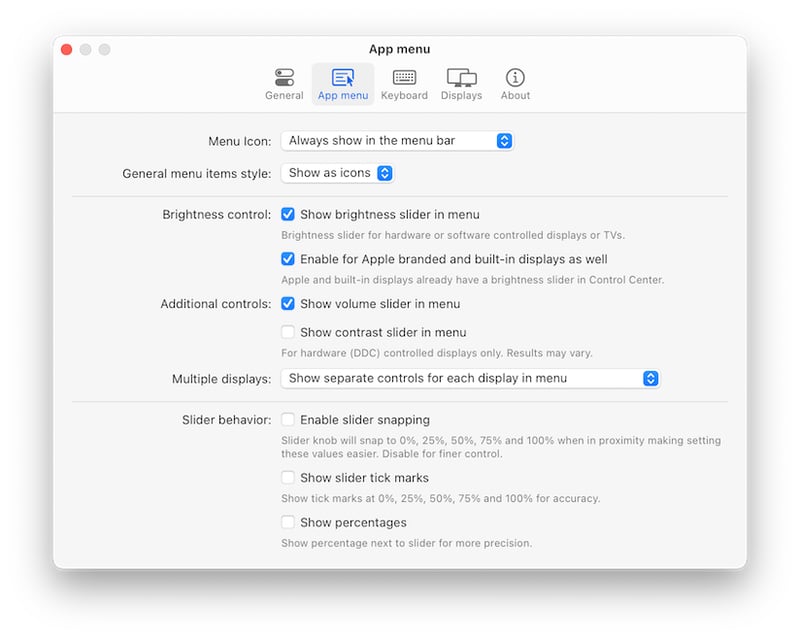
Task: Click the Displays tab label
Action: click(461, 96)
